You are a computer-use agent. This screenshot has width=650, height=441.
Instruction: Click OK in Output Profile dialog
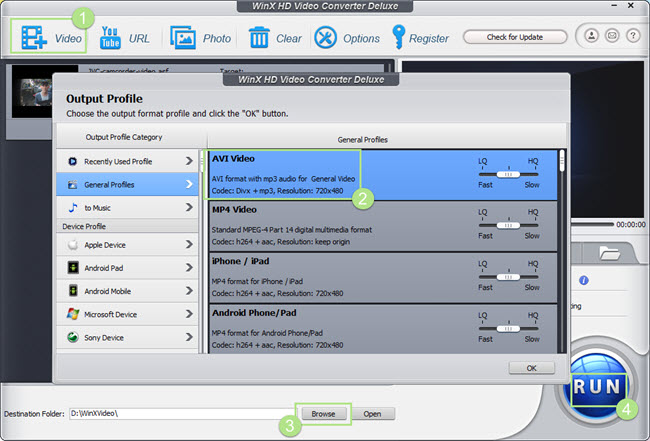[x=531, y=368]
